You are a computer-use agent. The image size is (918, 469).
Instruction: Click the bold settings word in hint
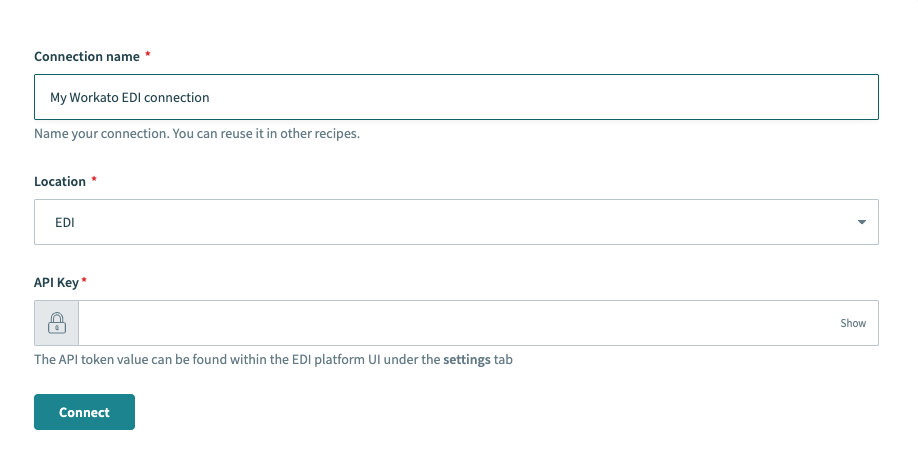(x=467, y=359)
